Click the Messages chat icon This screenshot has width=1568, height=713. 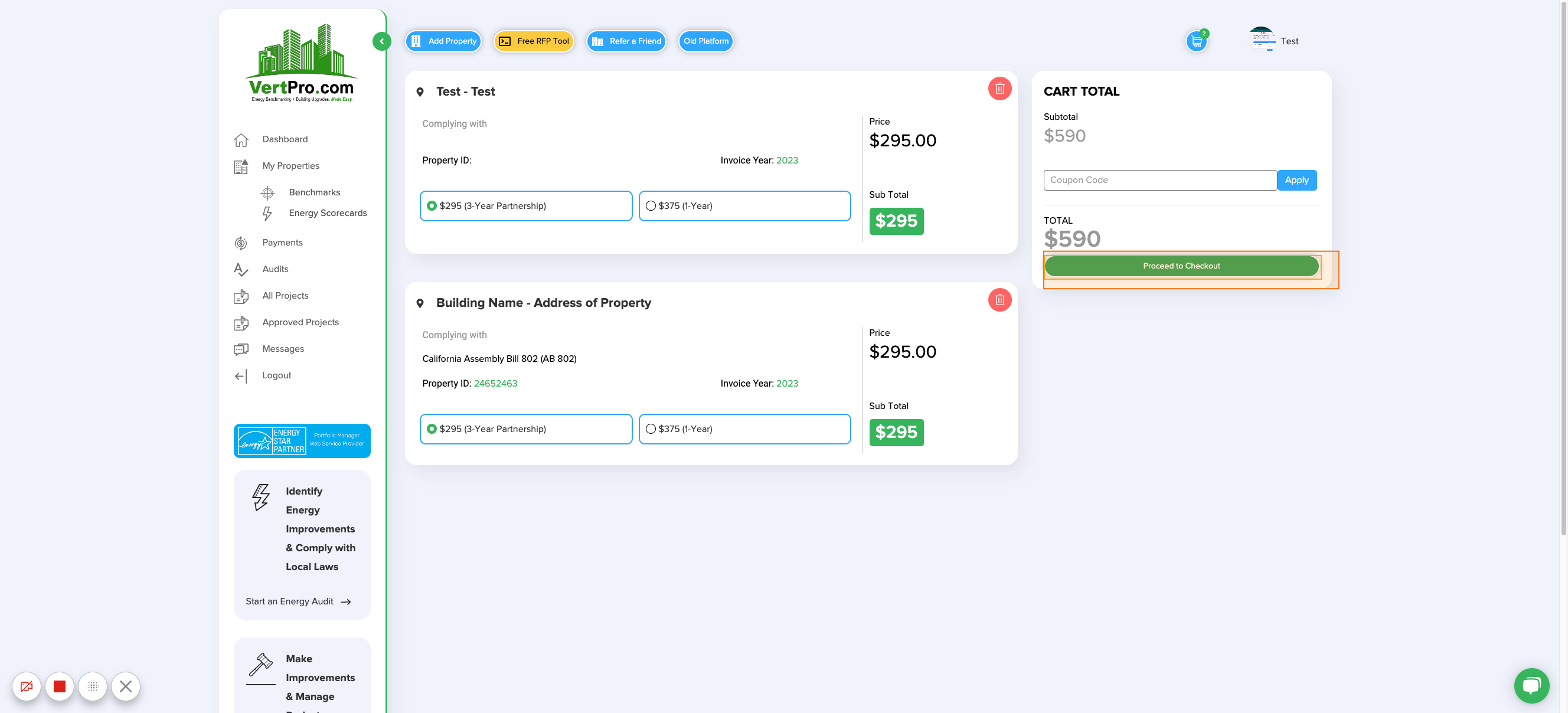tap(241, 349)
